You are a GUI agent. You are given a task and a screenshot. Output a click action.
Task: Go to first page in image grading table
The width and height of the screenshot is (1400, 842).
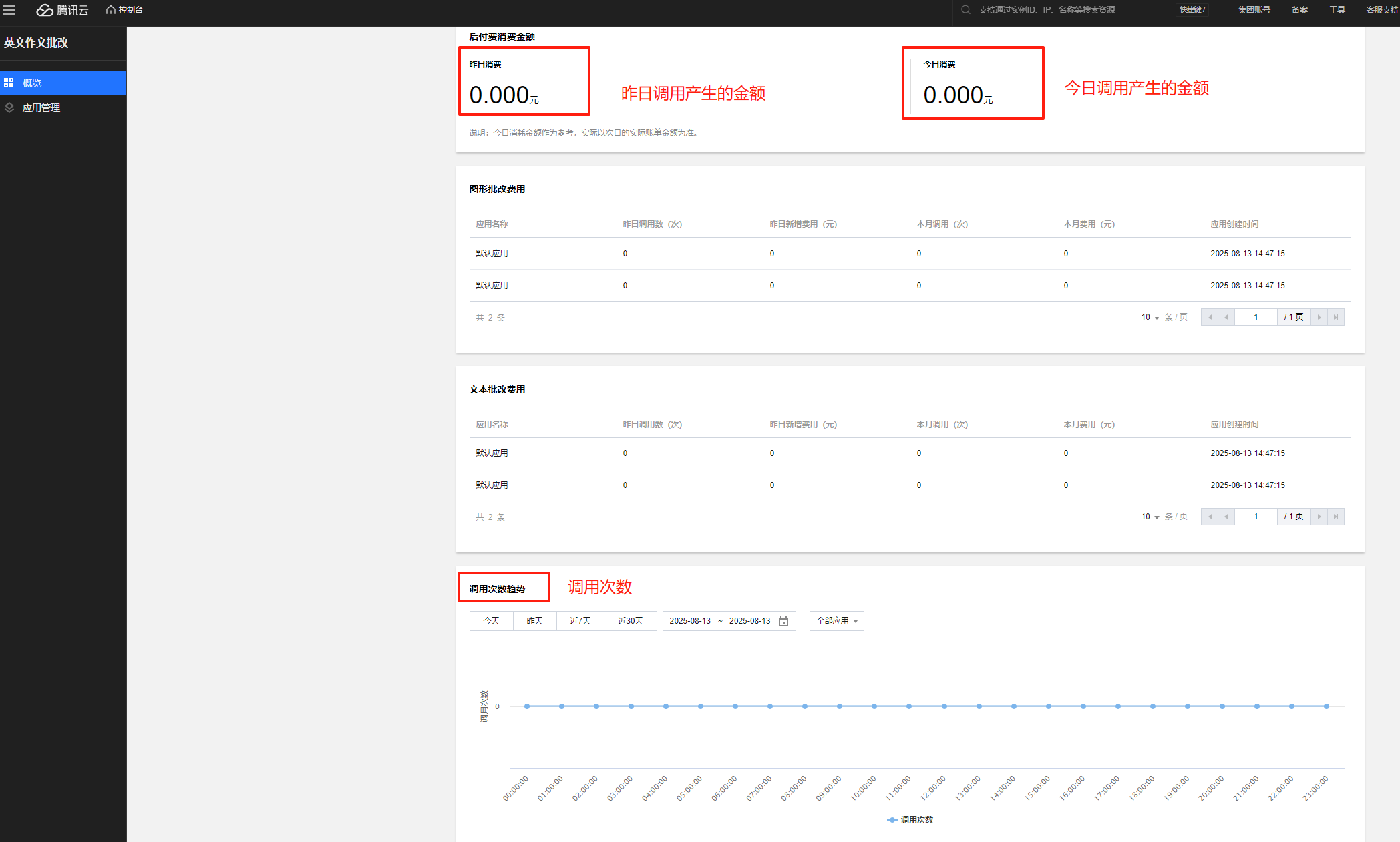[1209, 318]
